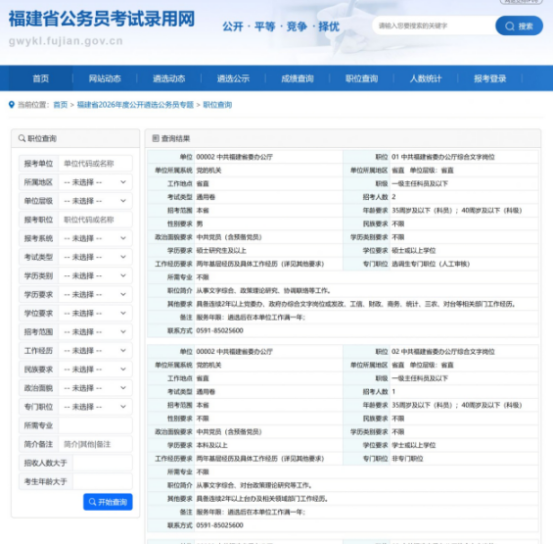
Task: Open the 所属地区 dropdown
Action: pos(95,182)
